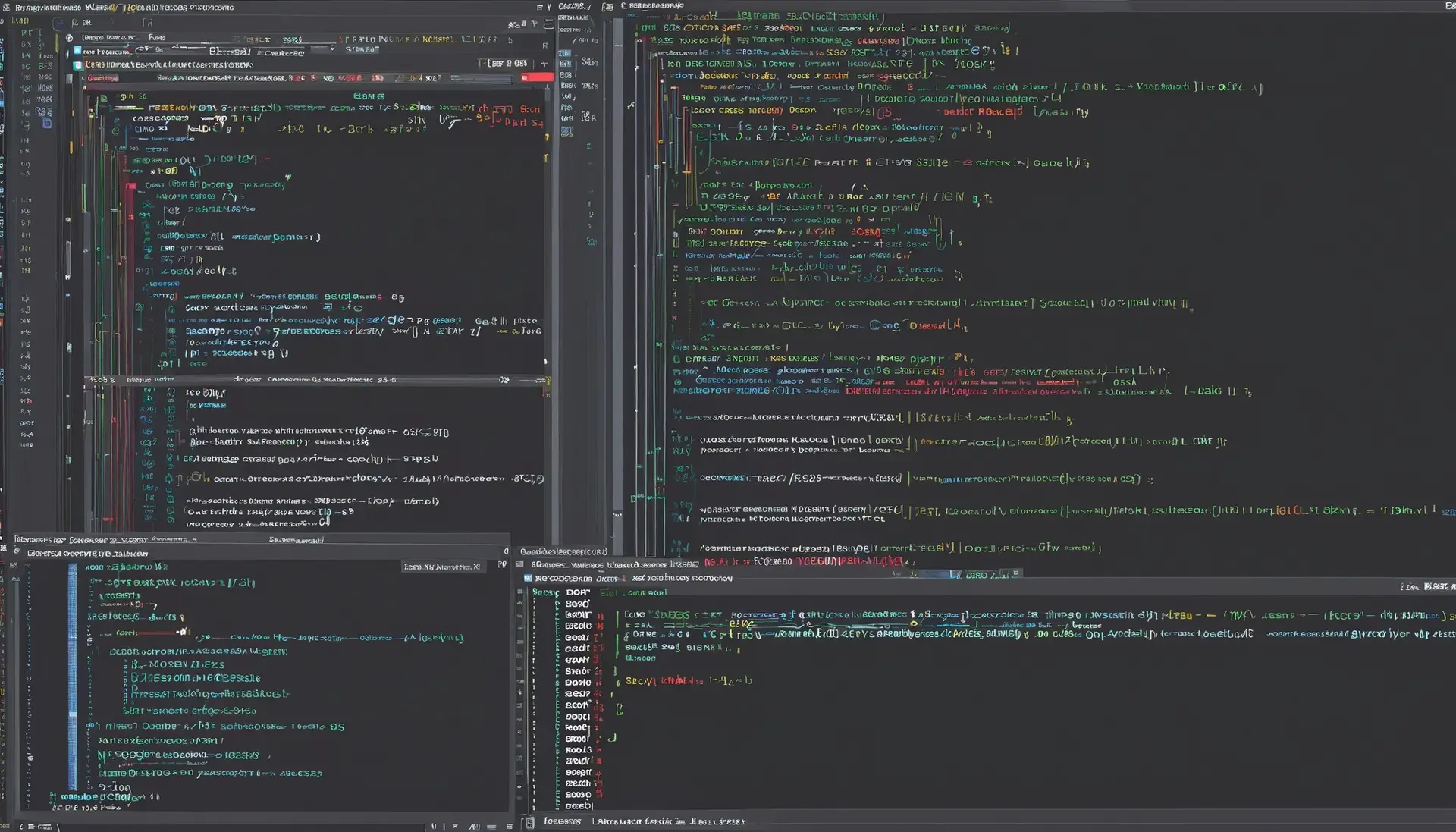The image size is (1456, 832).
Task: Click the app logo icon in top-left corner
Action: (5, 8)
